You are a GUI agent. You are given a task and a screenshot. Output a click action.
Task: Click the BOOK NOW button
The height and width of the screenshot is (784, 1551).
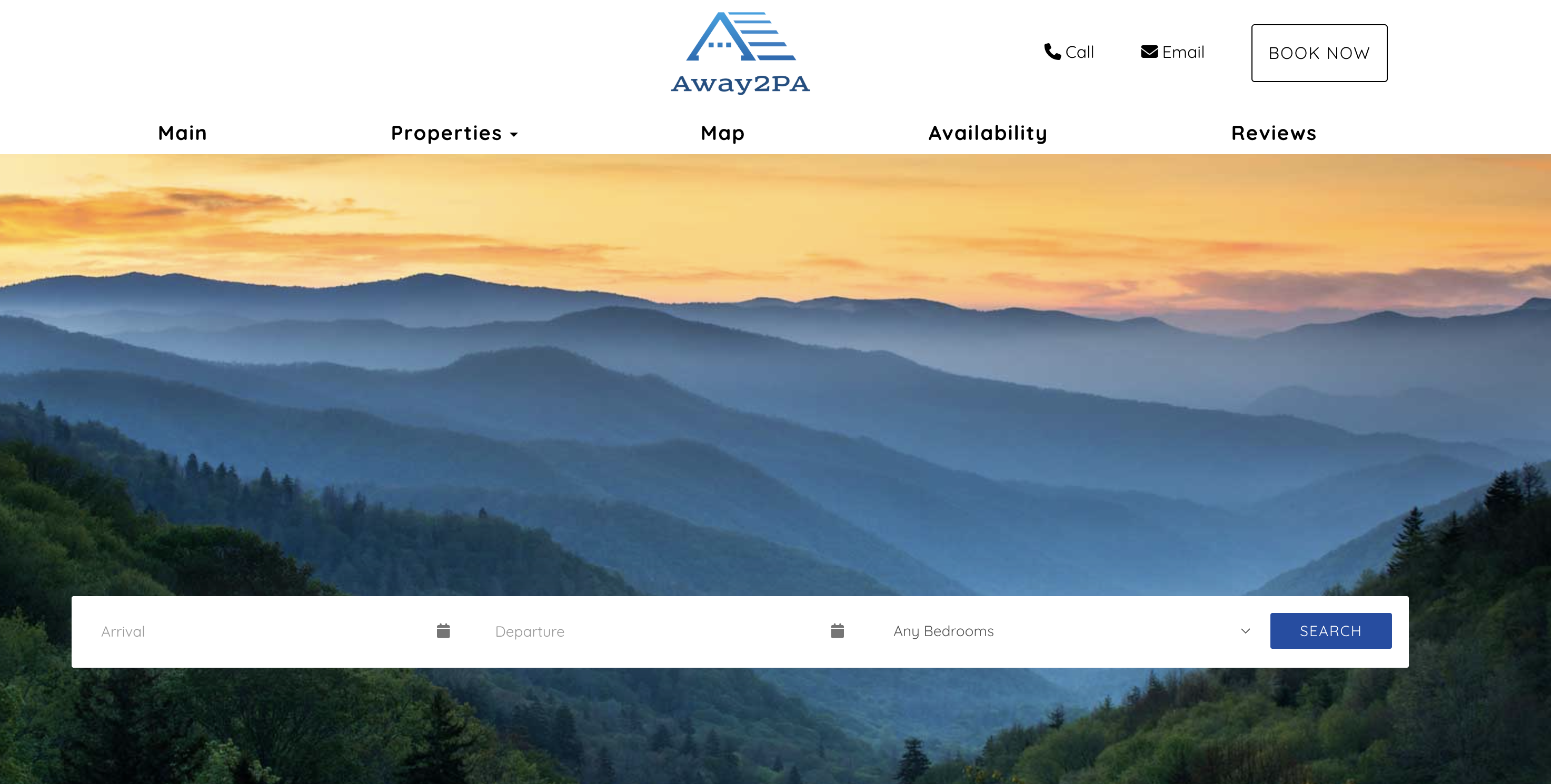point(1319,53)
